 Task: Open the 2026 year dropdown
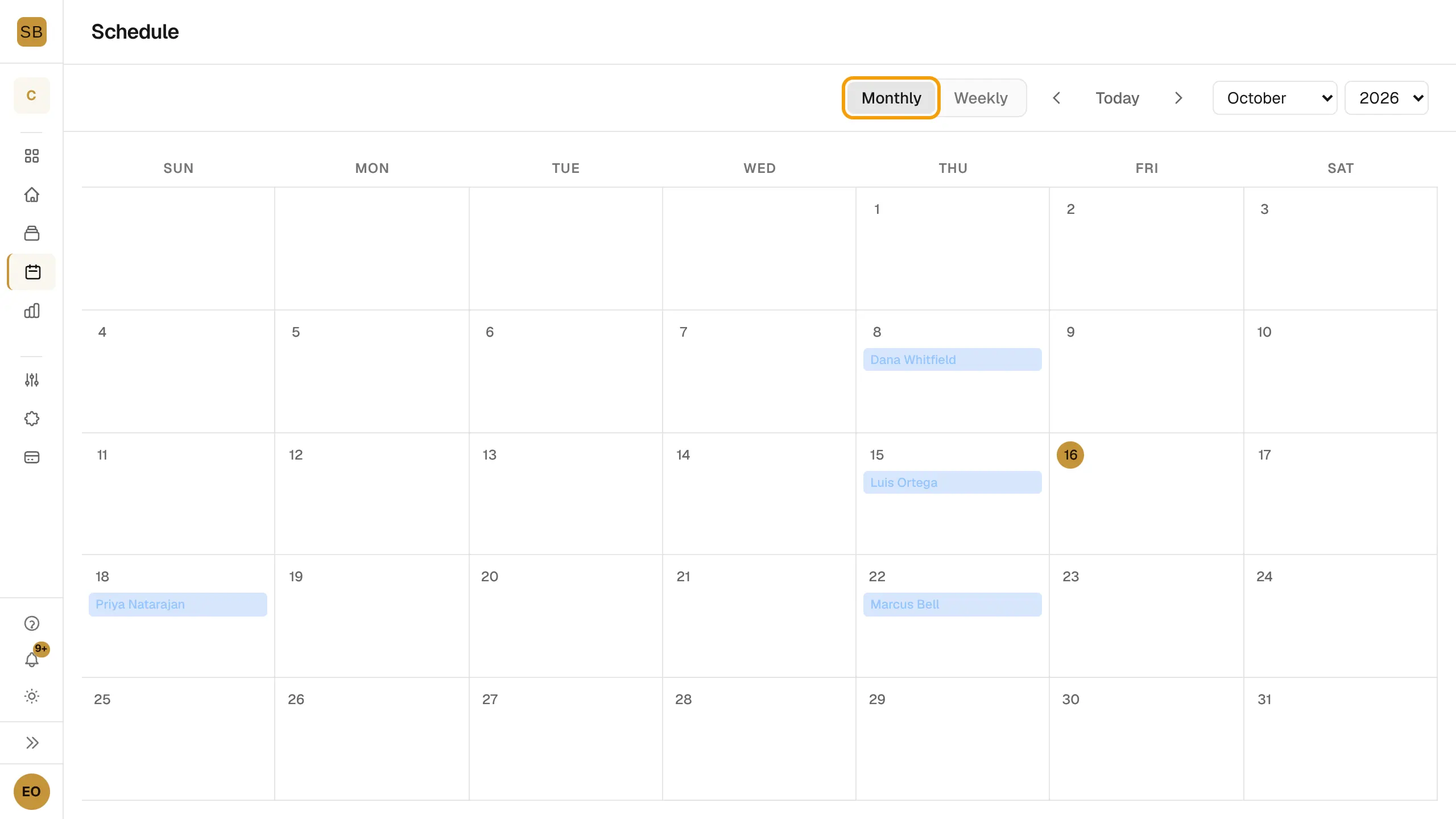click(x=1387, y=98)
